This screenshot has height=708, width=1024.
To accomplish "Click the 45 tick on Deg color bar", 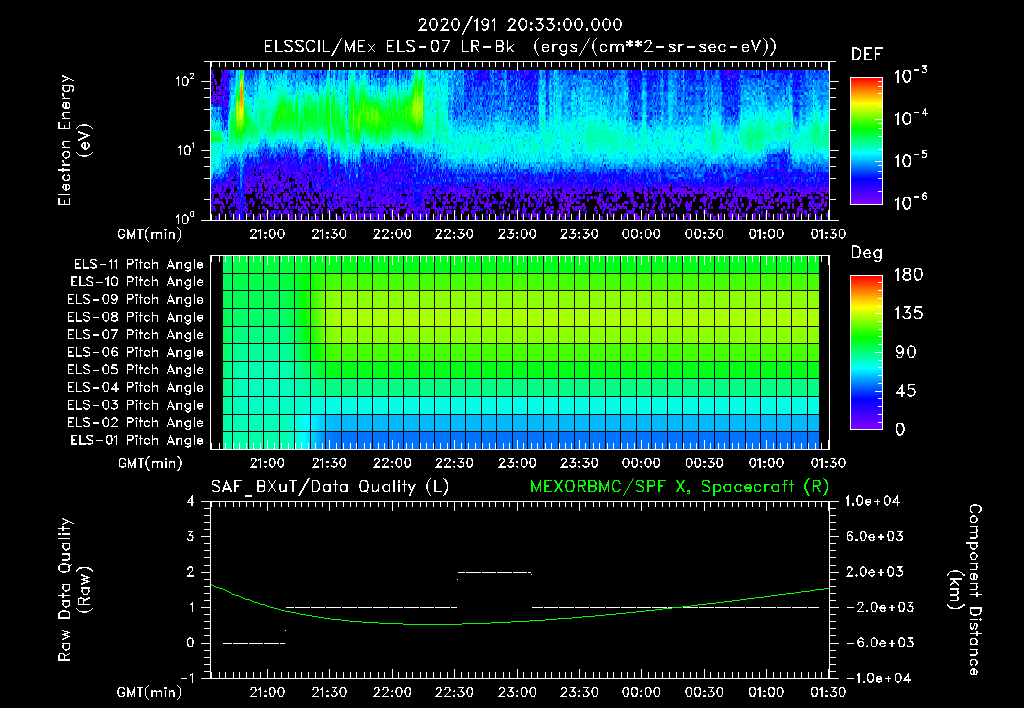I will 906,391.
